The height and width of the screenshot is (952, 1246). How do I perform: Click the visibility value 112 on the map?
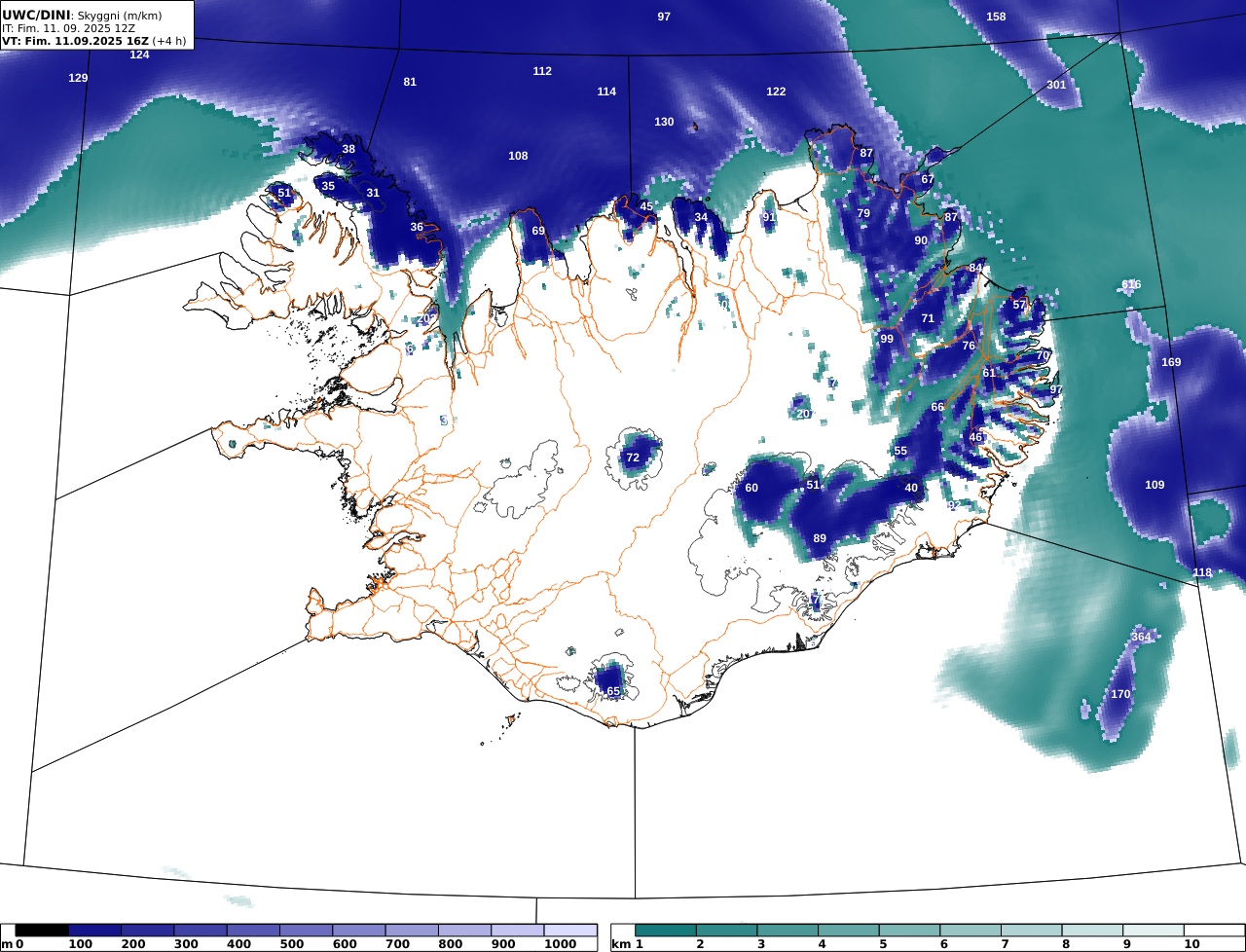542,71
